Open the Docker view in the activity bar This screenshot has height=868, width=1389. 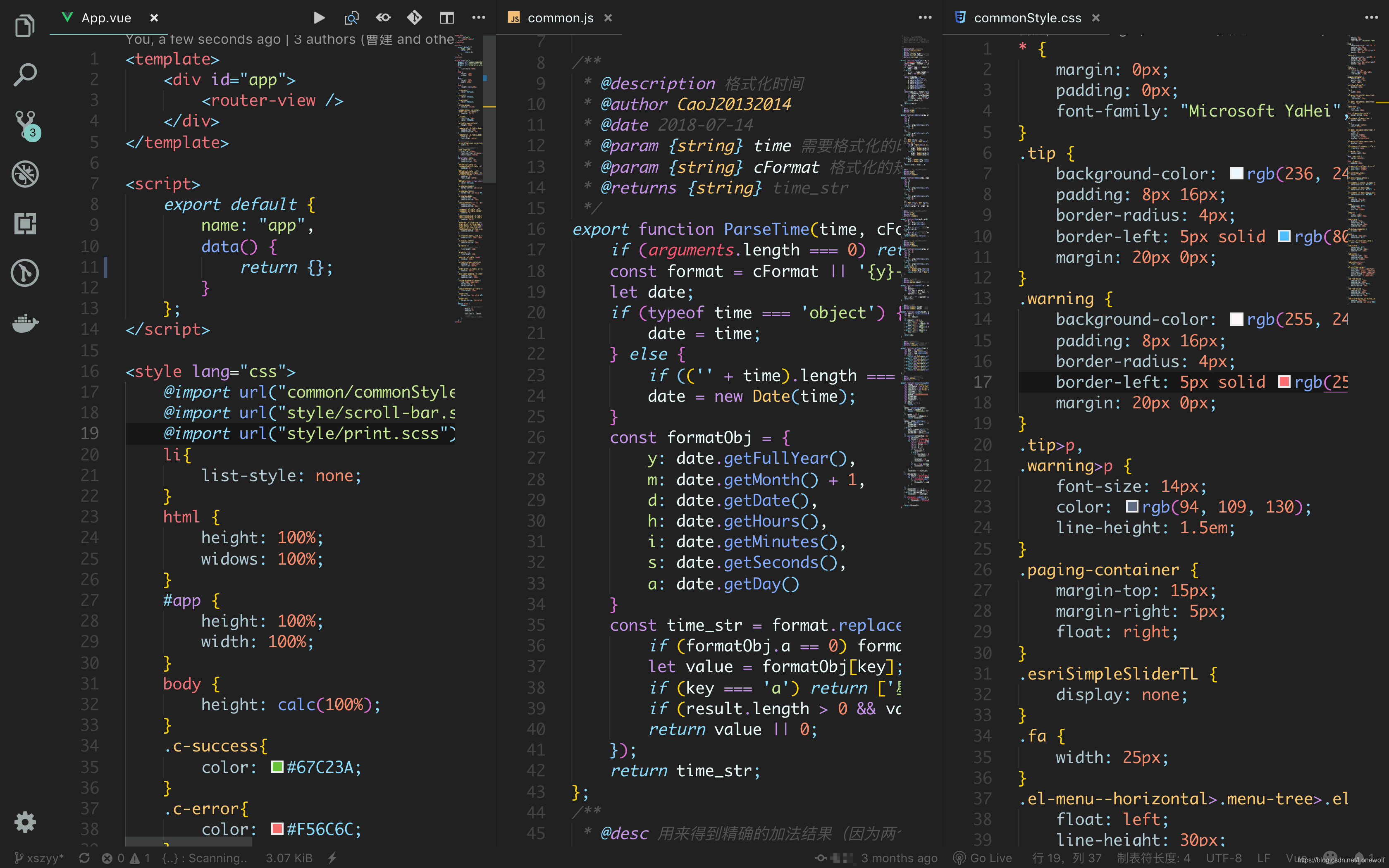click(25, 323)
